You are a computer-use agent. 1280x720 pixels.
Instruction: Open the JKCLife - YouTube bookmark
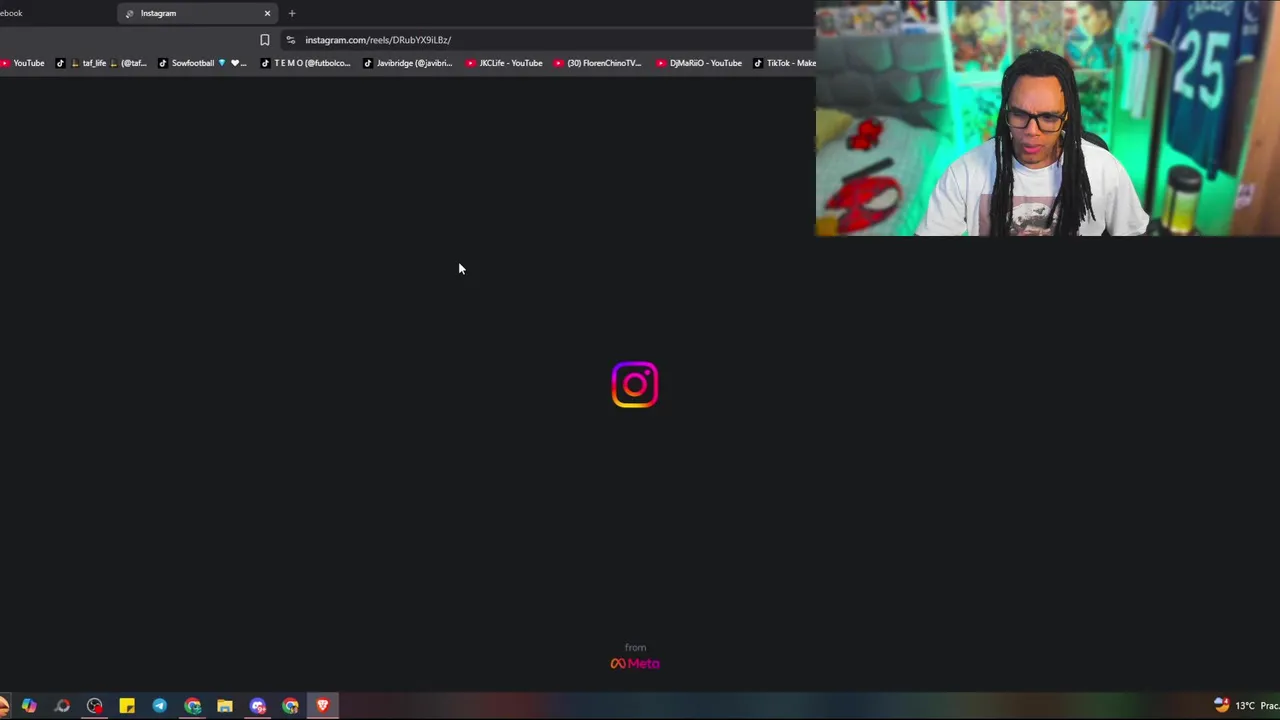[x=504, y=63]
